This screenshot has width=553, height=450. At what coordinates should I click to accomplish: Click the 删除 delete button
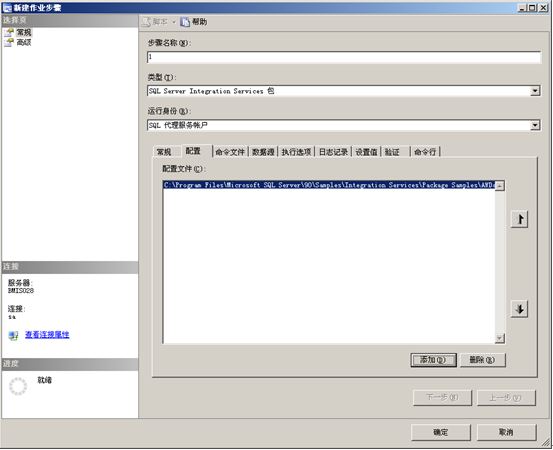pyautogui.click(x=482, y=360)
